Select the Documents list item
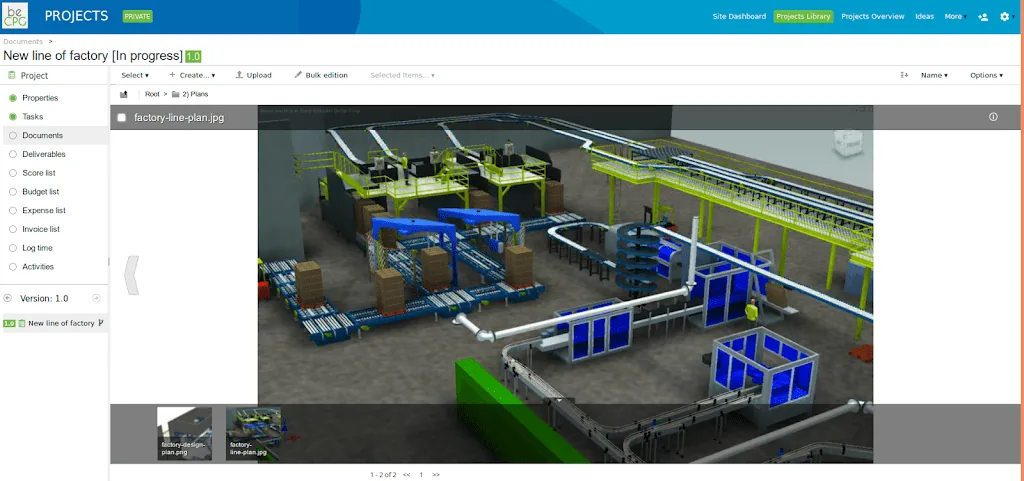Viewport: 1024px width, 481px height. coord(55,135)
